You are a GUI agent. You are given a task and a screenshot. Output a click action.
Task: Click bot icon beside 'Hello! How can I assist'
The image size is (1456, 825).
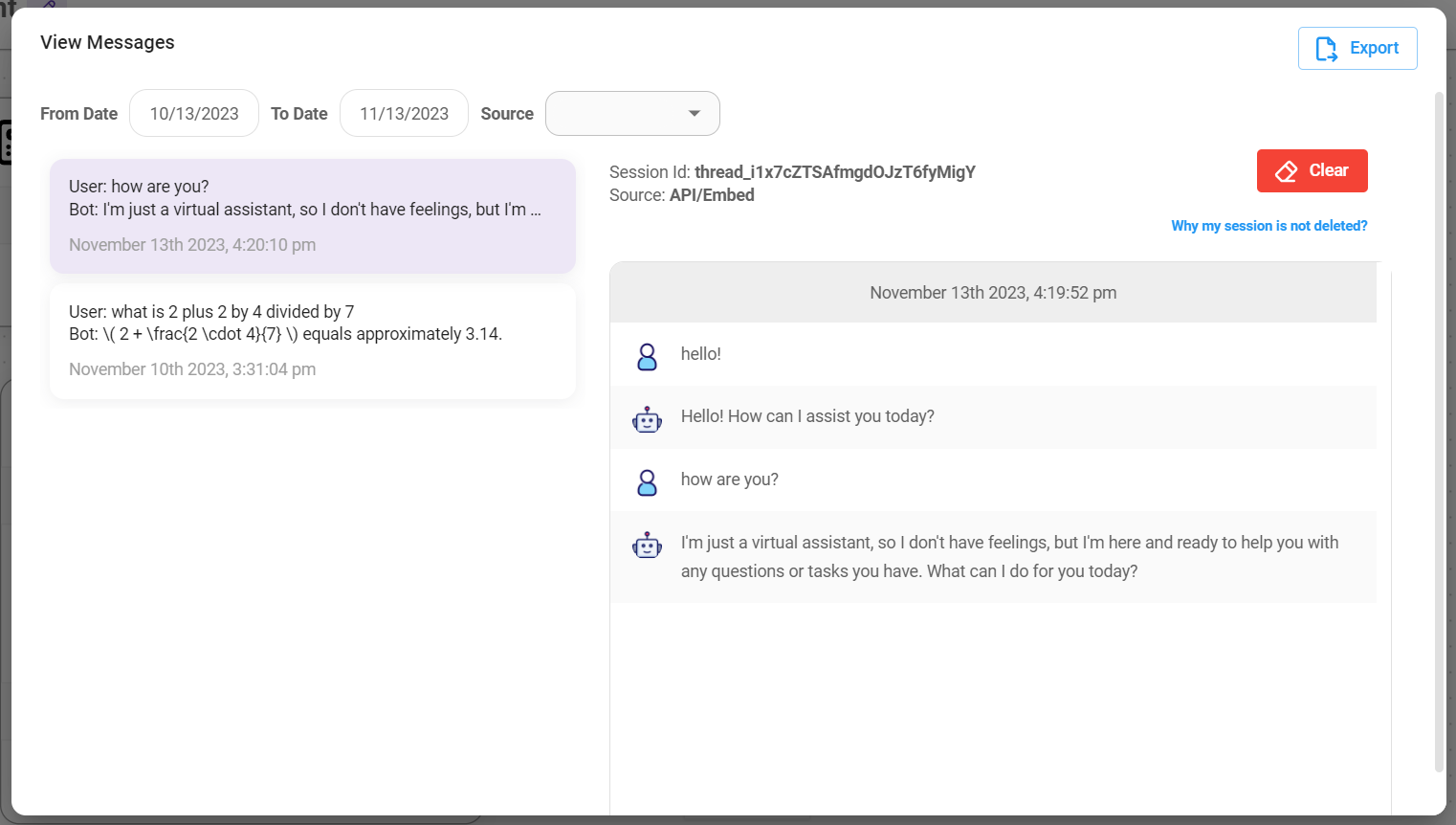(x=647, y=419)
